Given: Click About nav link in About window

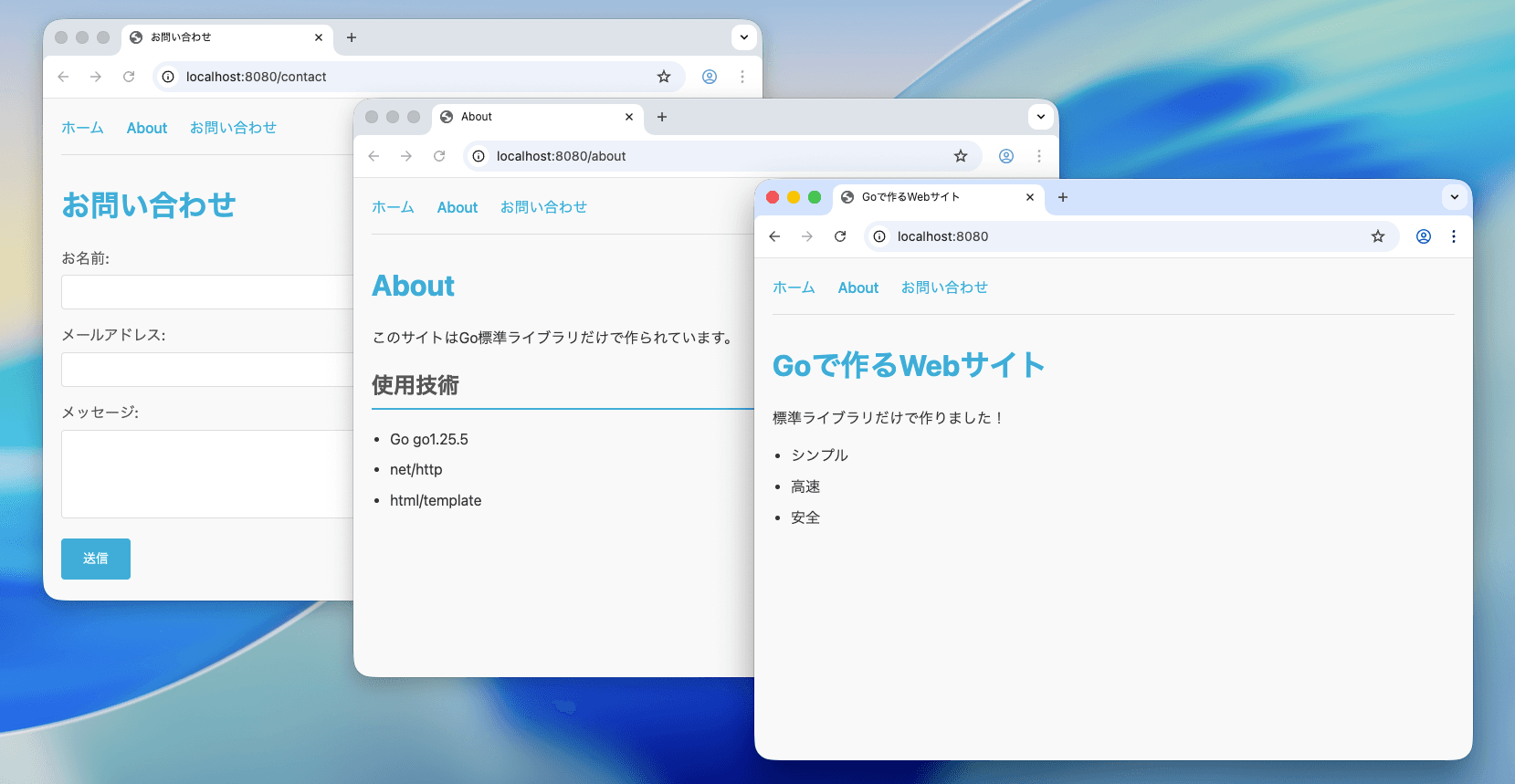Looking at the screenshot, I should (x=458, y=207).
